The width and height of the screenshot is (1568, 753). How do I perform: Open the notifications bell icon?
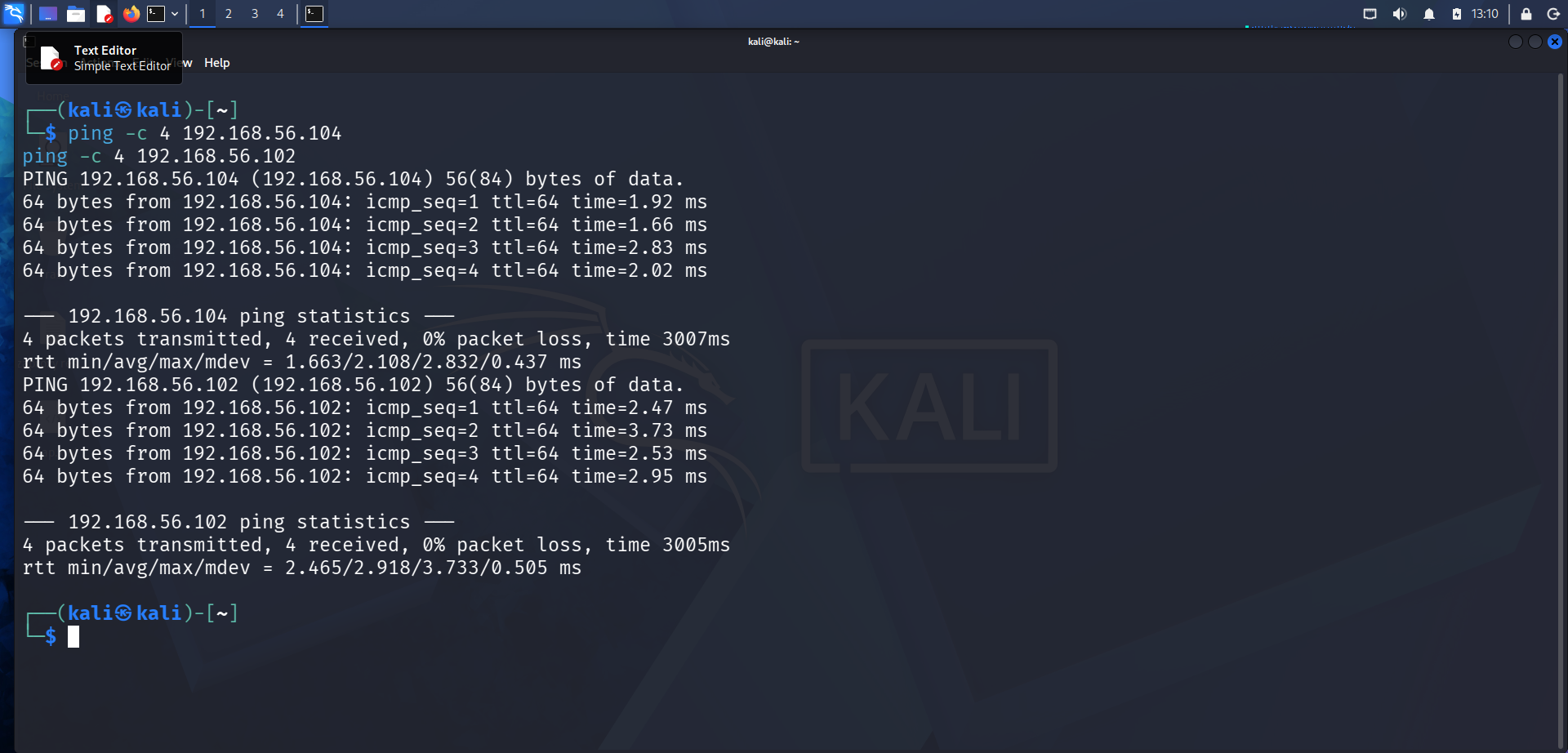click(x=1429, y=14)
